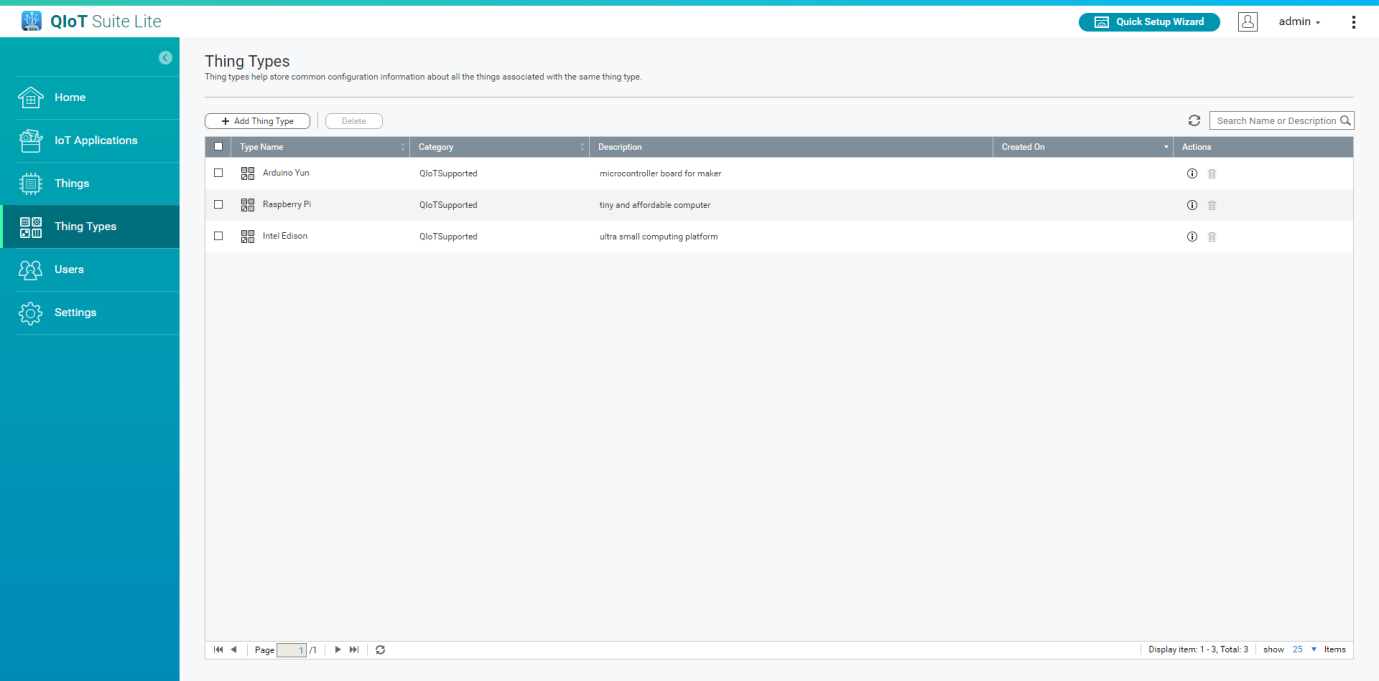Image resolution: width=1379 pixels, height=681 pixels.
Task: Click the refresh icon in the pagination bar
Action: (x=380, y=650)
